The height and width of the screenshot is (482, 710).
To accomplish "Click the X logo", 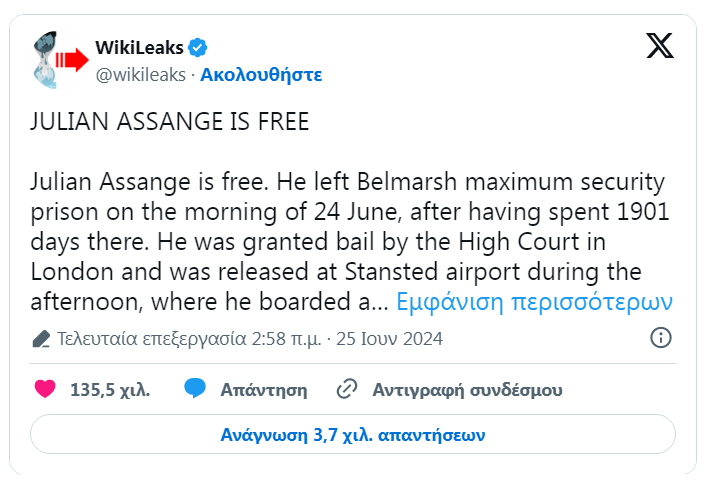I will (x=660, y=47).
